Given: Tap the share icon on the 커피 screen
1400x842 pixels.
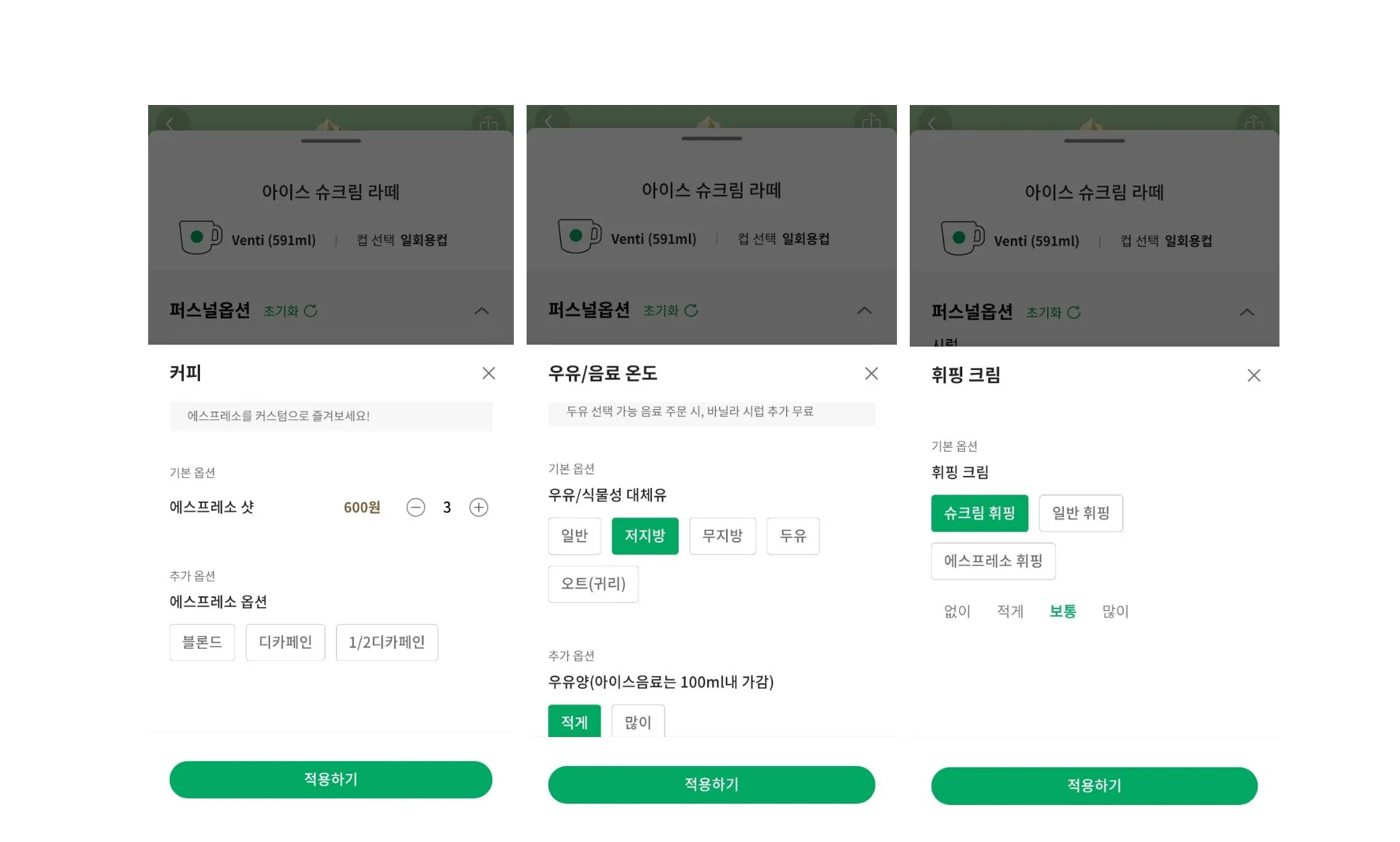Looking at the screenshot, I should pyautogui.click(x=489, y=123).
